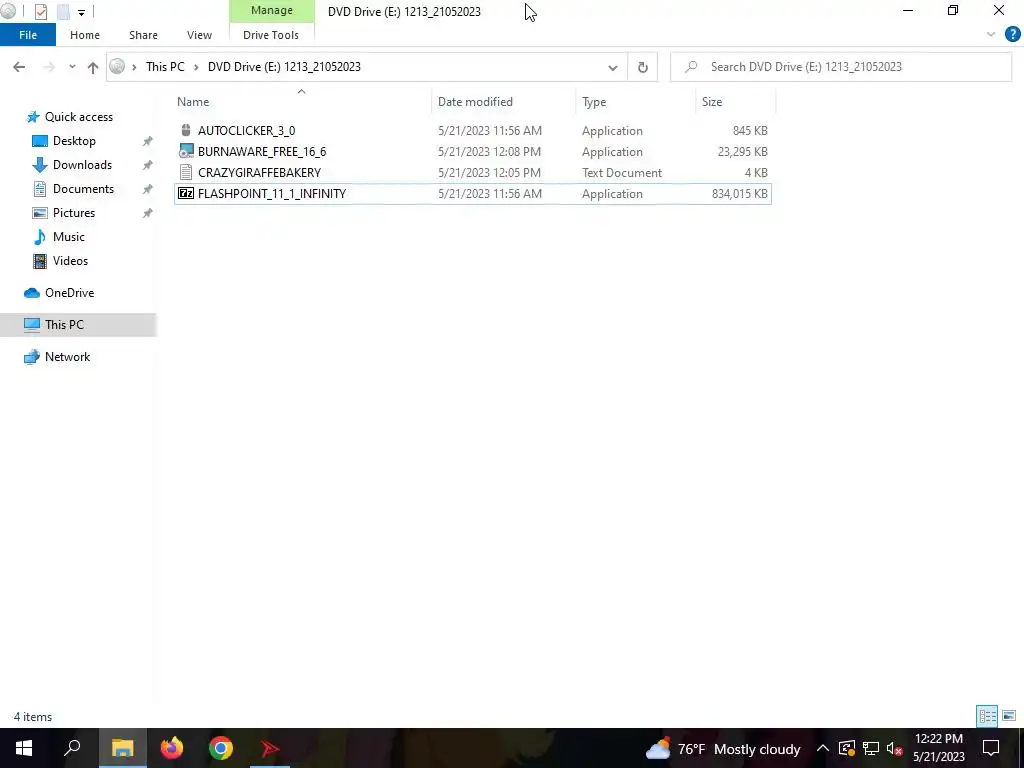Viewport: 1024px width, 768px height.
Task: Open Videos in navigation pane
Action: click(71, 261)
